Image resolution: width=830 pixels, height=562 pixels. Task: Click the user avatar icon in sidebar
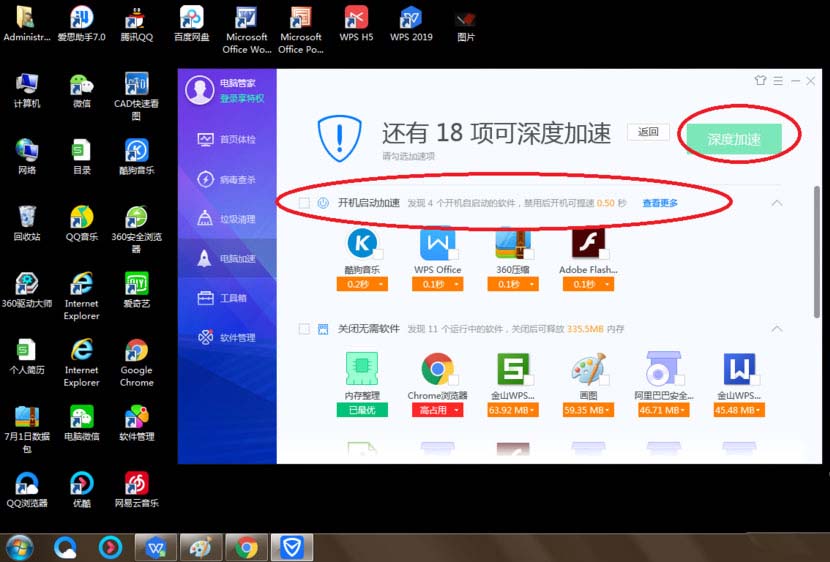[201, 90]
